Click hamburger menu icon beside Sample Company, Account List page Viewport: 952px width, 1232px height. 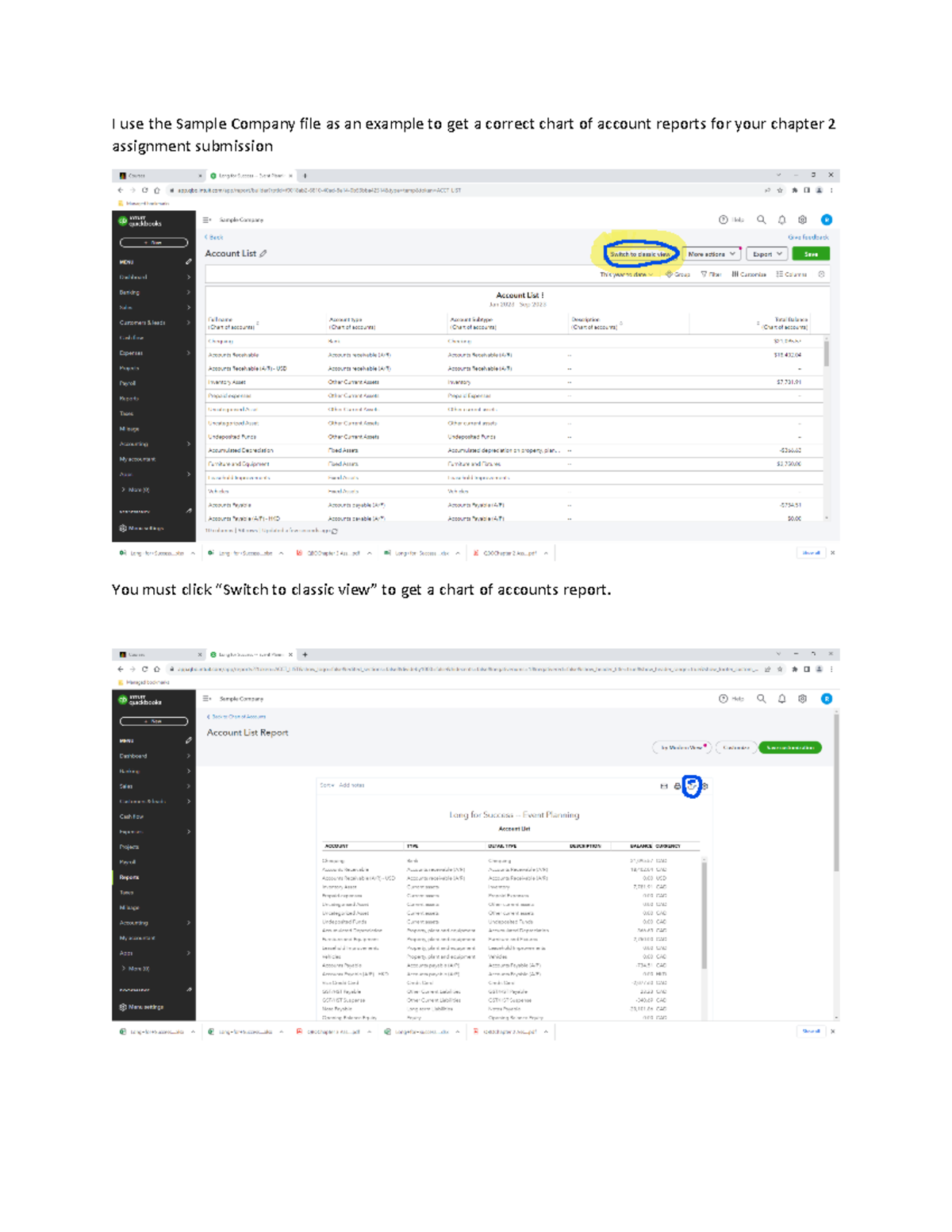(207, 220)
